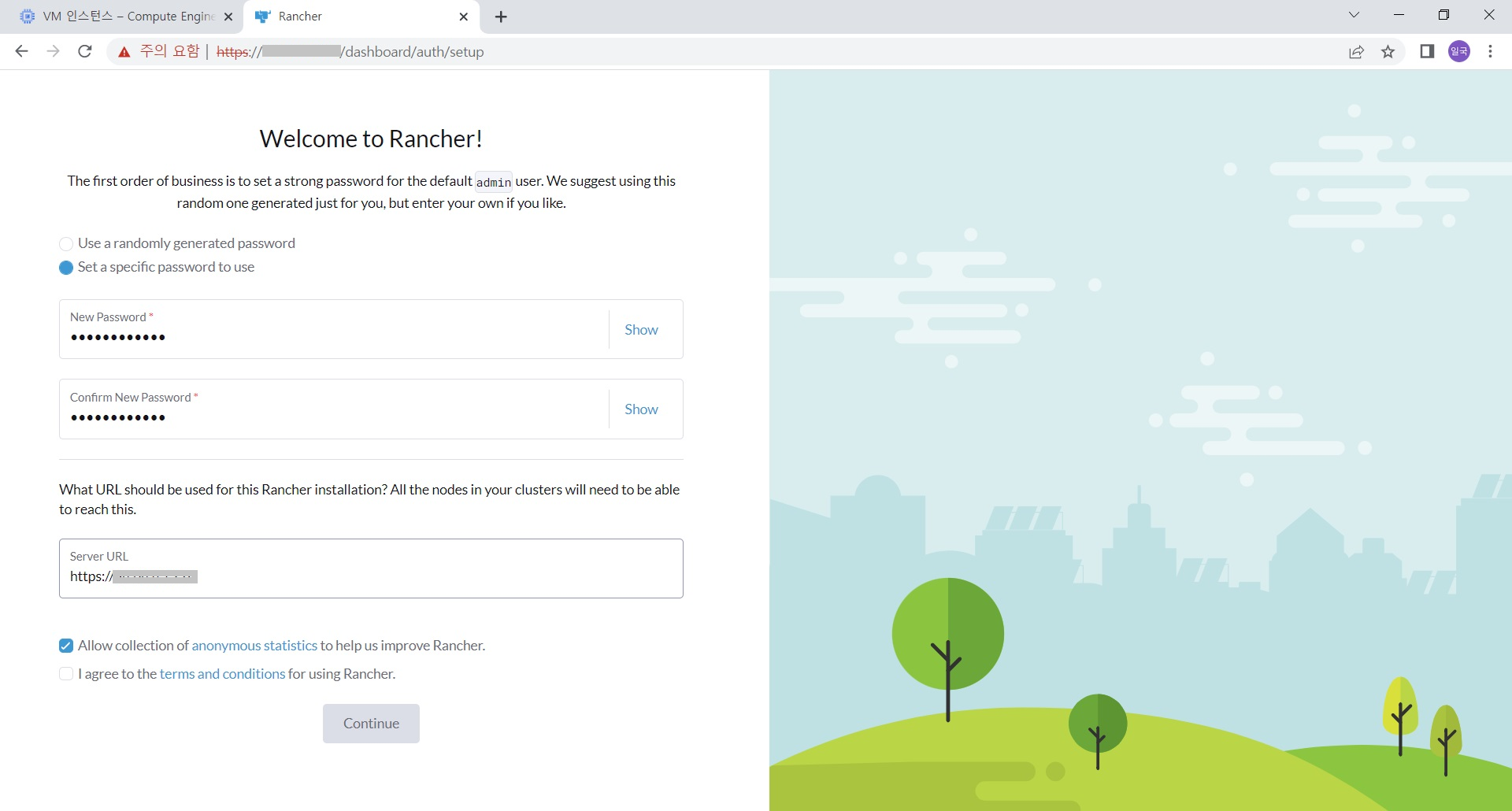Open the browser side panel
This screenshot has height=811, width=1512.
tap(1427, 51)
